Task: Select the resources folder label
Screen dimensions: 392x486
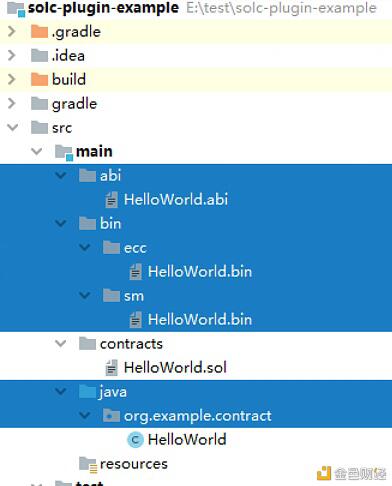Action: pyautogui.click(x=134, y=464)
